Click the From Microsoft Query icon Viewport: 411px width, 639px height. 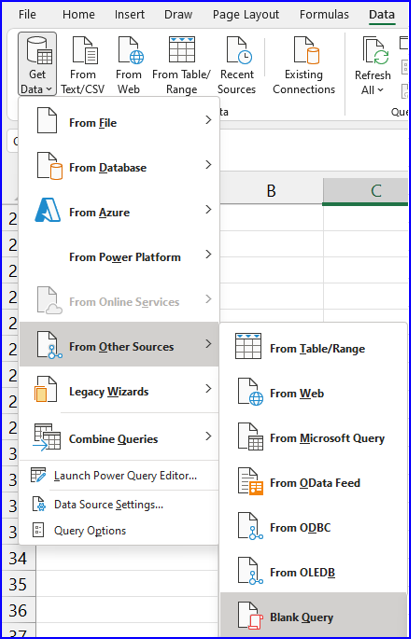click(251, 436)
